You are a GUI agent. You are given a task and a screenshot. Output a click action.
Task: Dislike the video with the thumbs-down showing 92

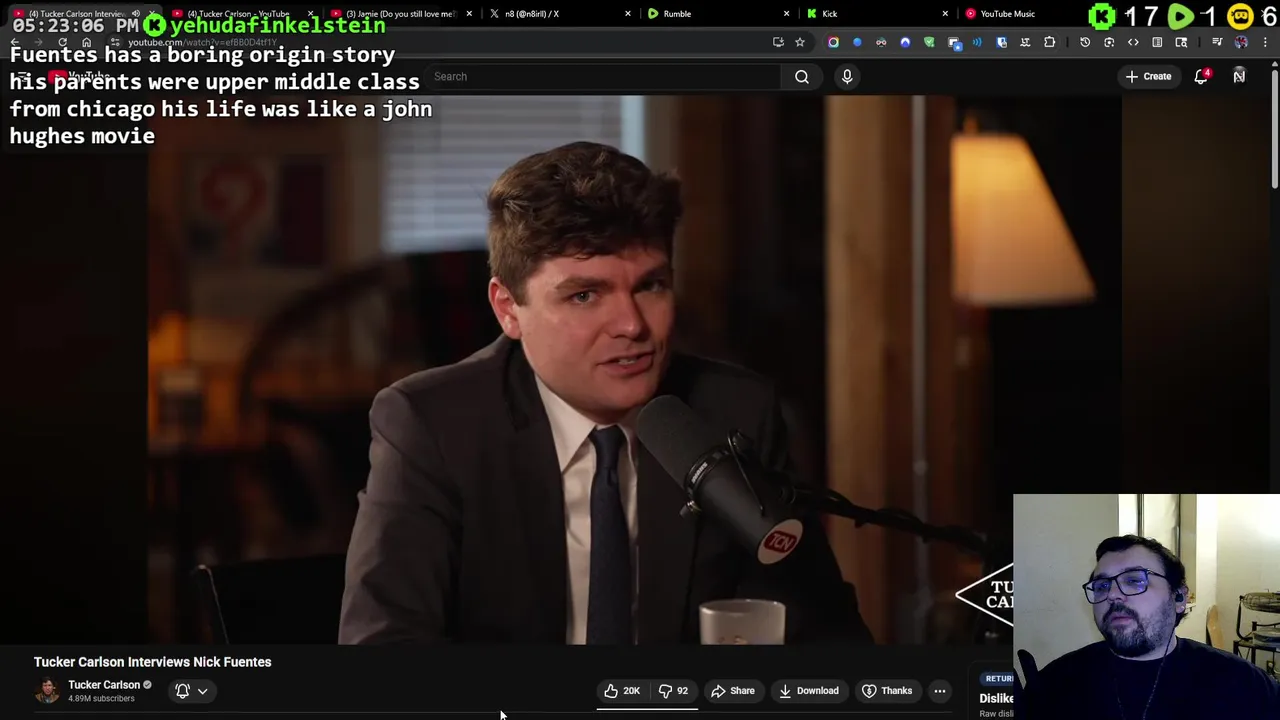tap(674, 691)
